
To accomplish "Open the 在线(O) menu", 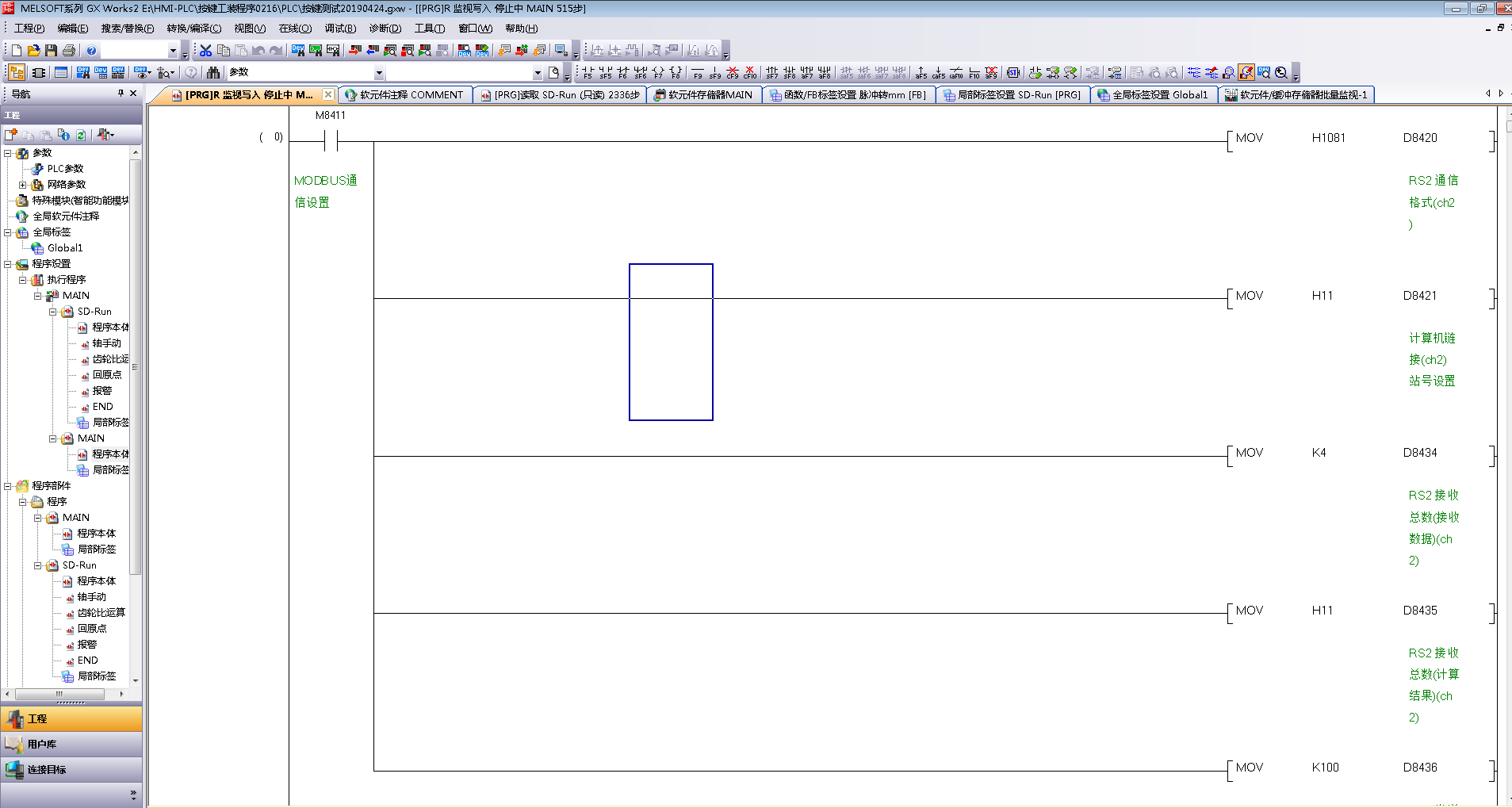I will pyautogui.click(x=295, y=29).
